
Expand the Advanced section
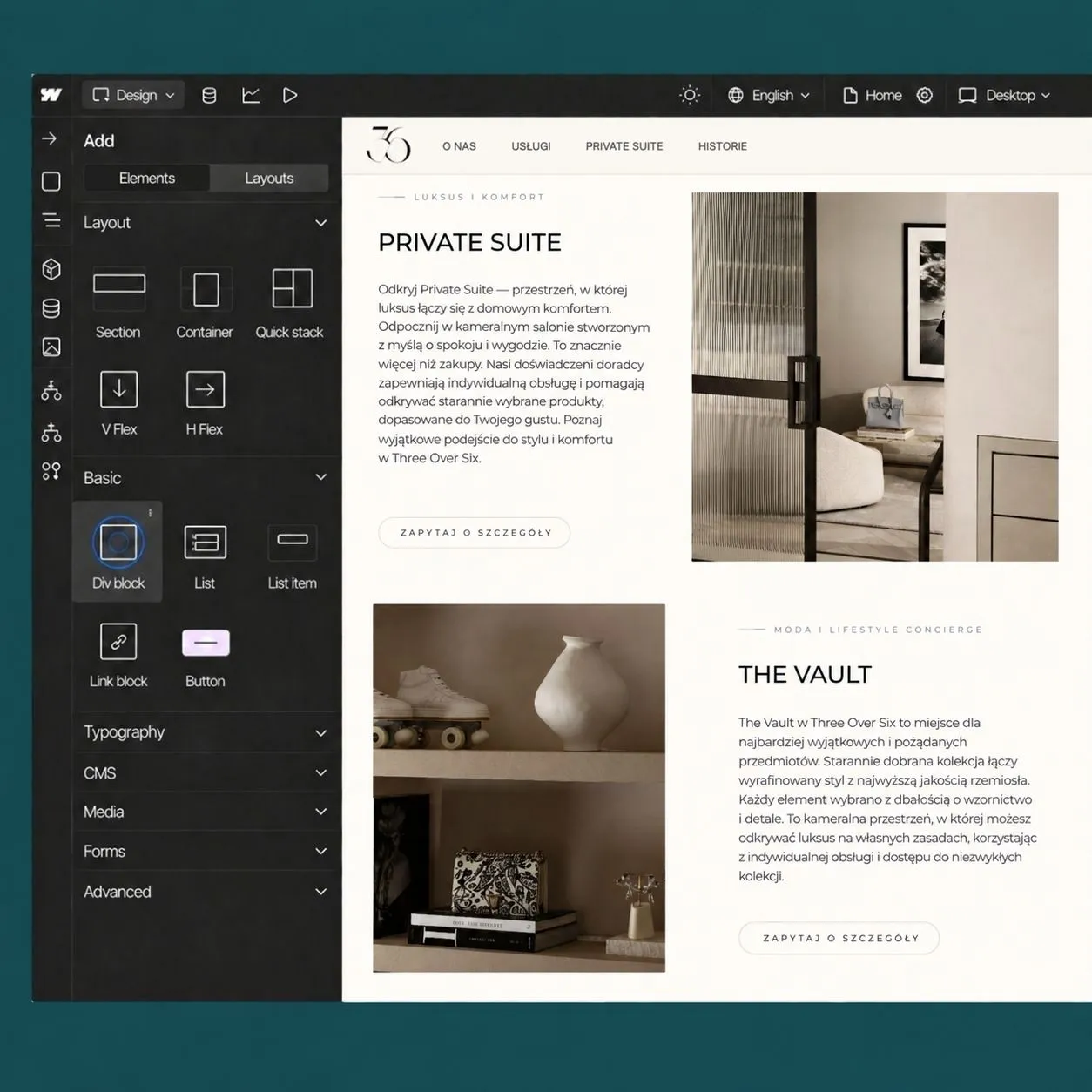pyautogui.click(x=206, y=892)
